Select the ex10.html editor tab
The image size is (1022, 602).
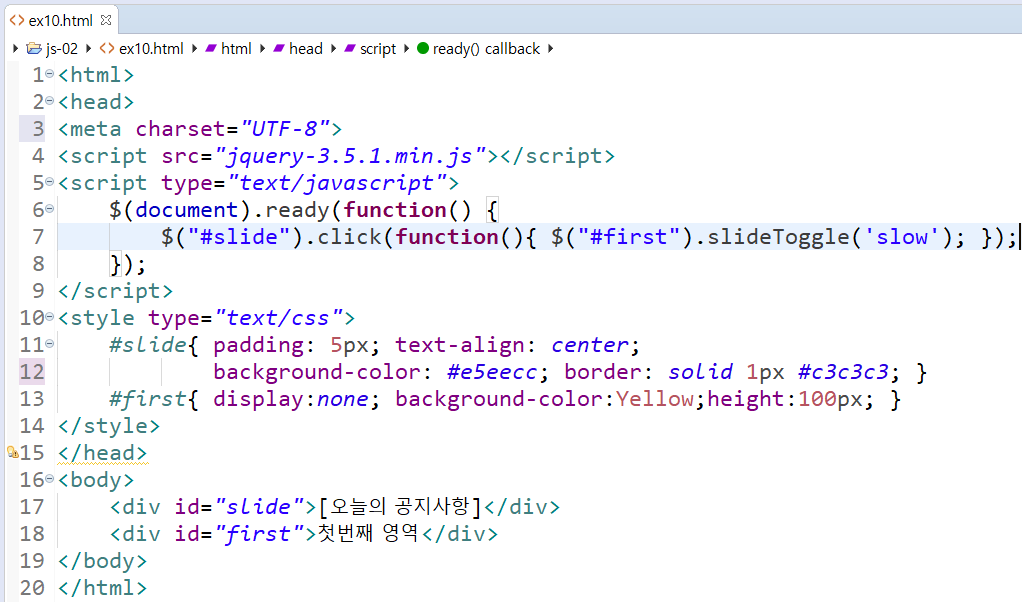pos(61,20)
